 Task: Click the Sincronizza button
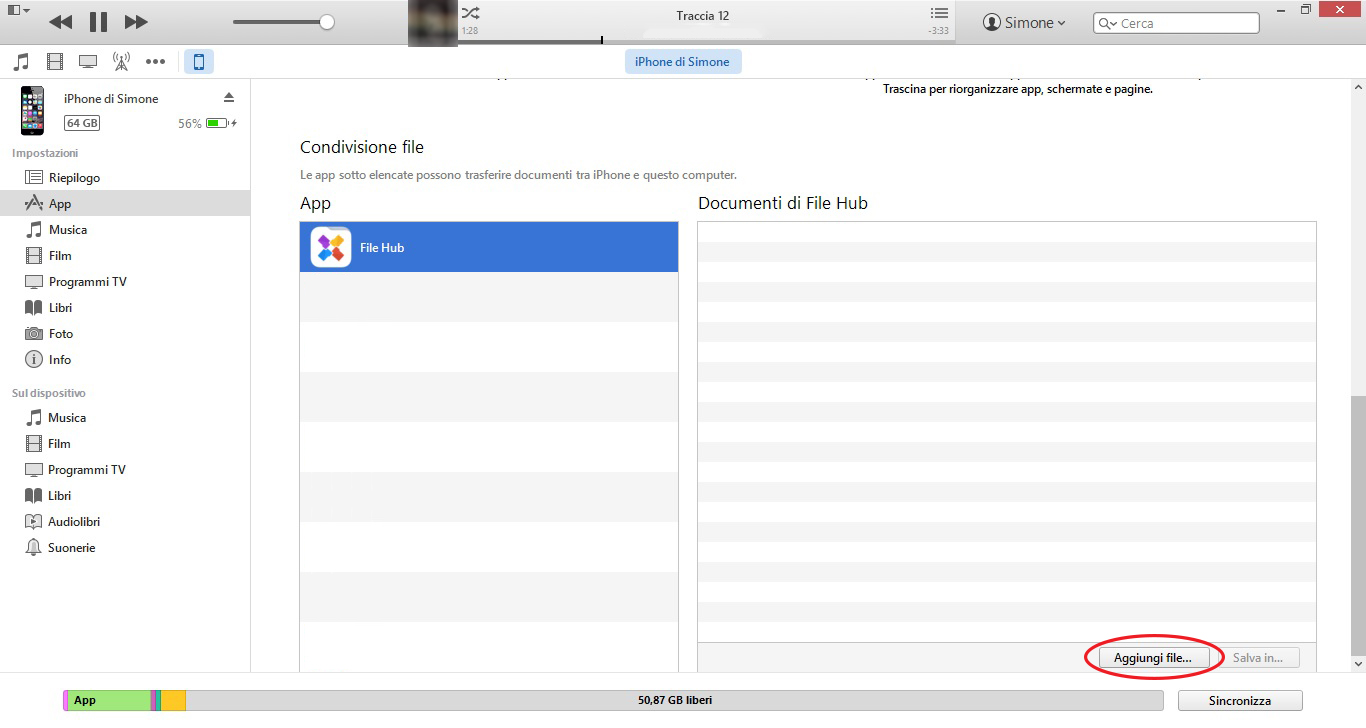(1240, 701)
